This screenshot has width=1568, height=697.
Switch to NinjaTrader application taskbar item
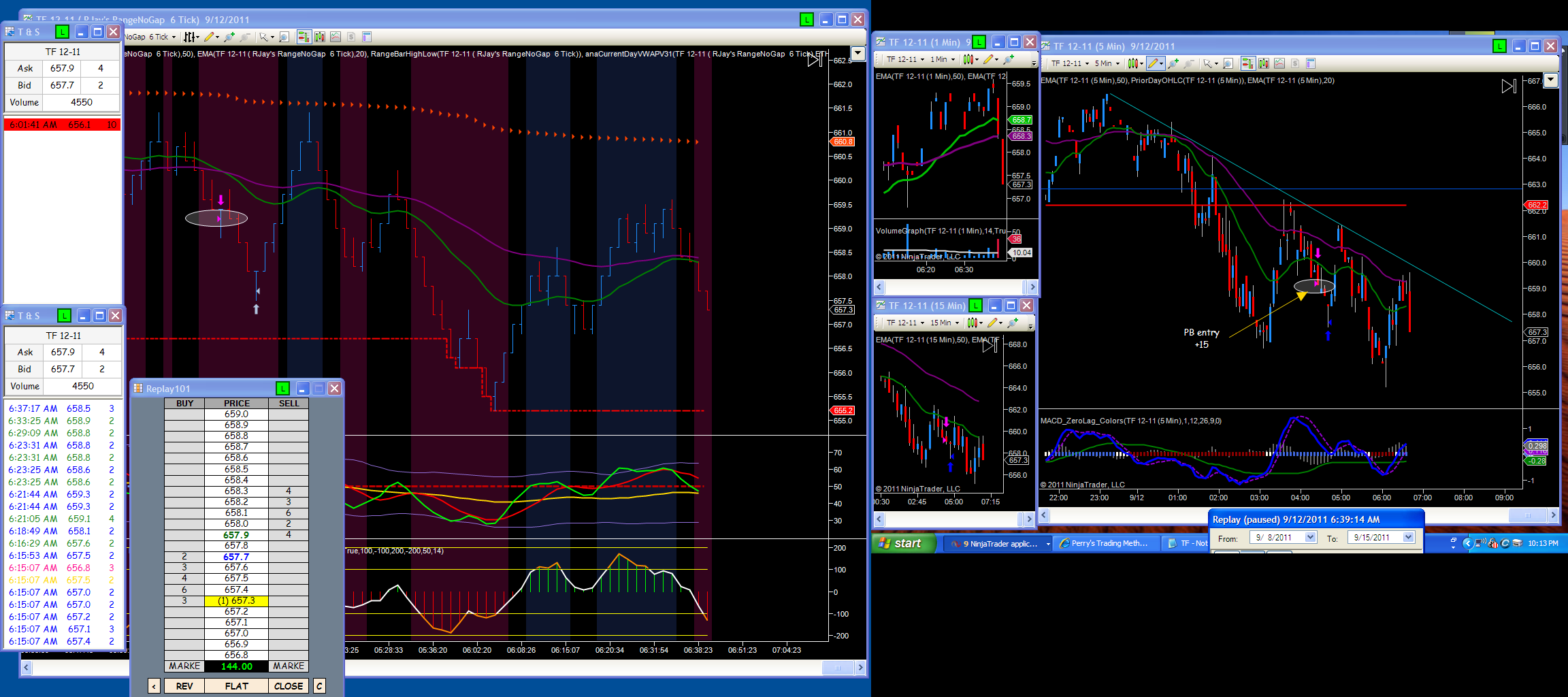tap(998, 543)
